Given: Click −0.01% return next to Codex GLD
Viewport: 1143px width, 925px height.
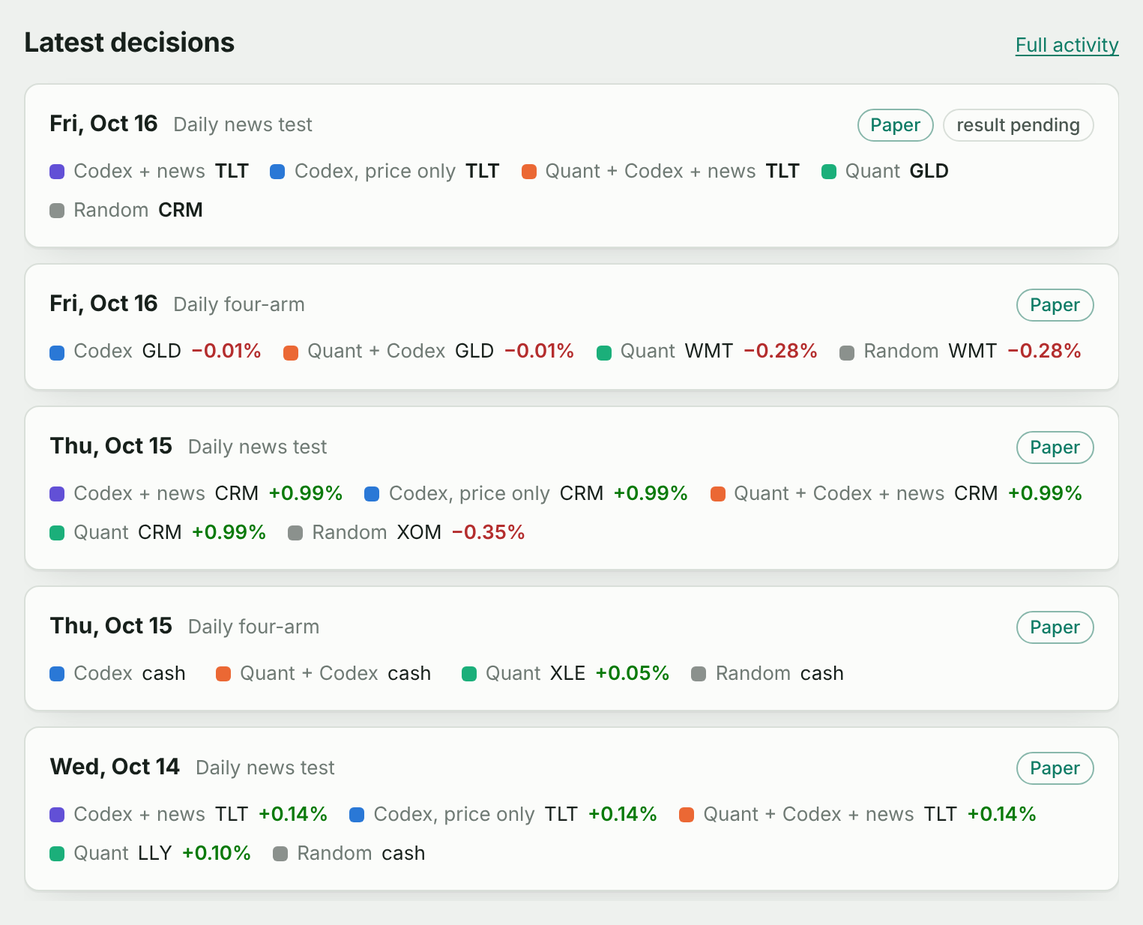Looking at the screenshot, I should (x=226, y=351).
